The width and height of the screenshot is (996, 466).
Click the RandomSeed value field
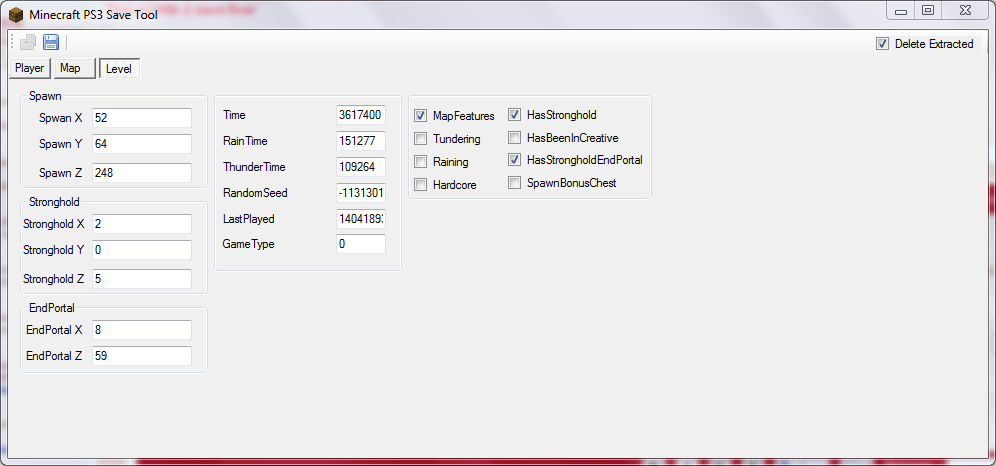361,192
